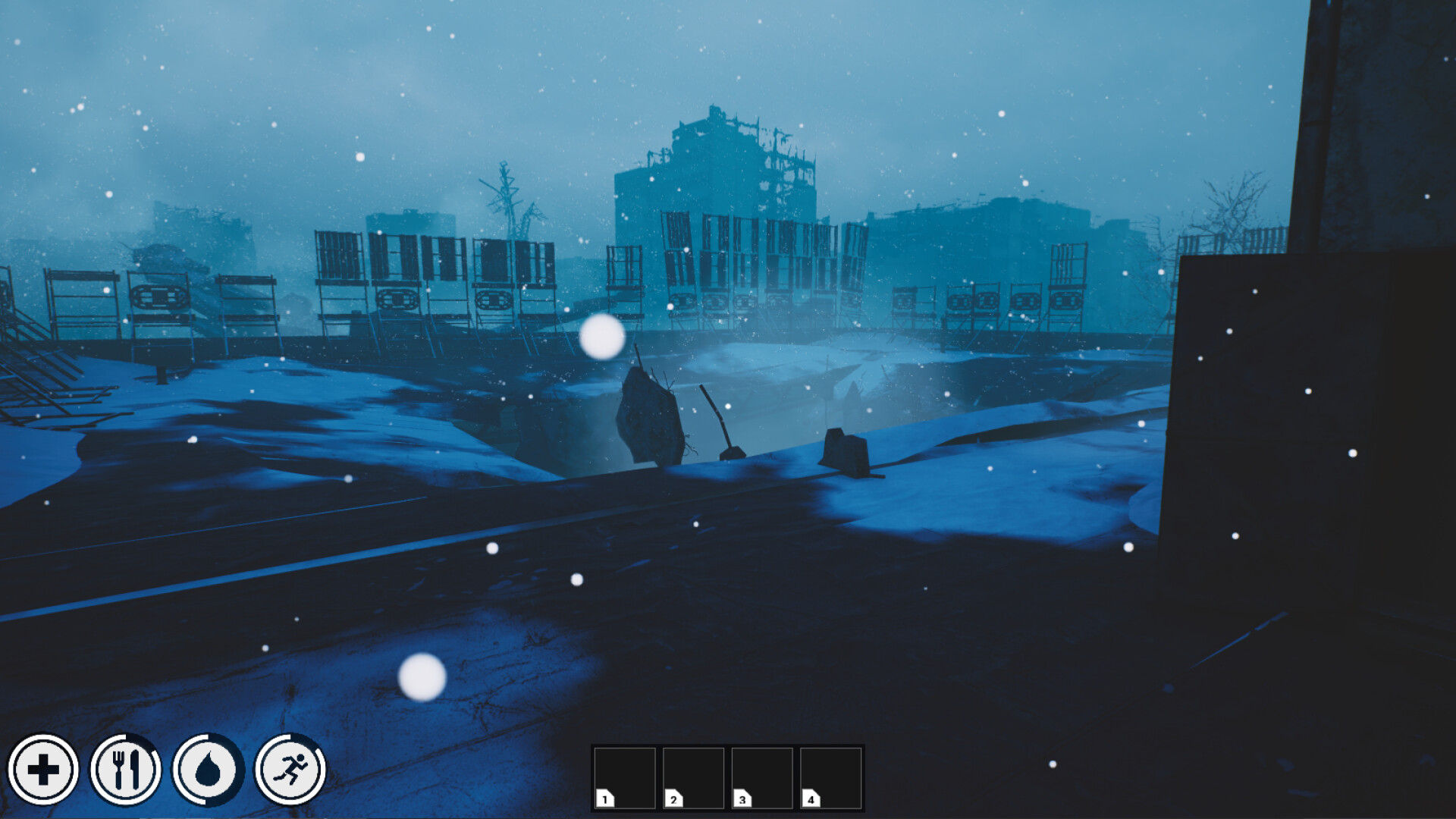This screenshot has width=1456, height=819.
Task: Click the number 4 tag on fourth slot
Action: tap(811, 799)
